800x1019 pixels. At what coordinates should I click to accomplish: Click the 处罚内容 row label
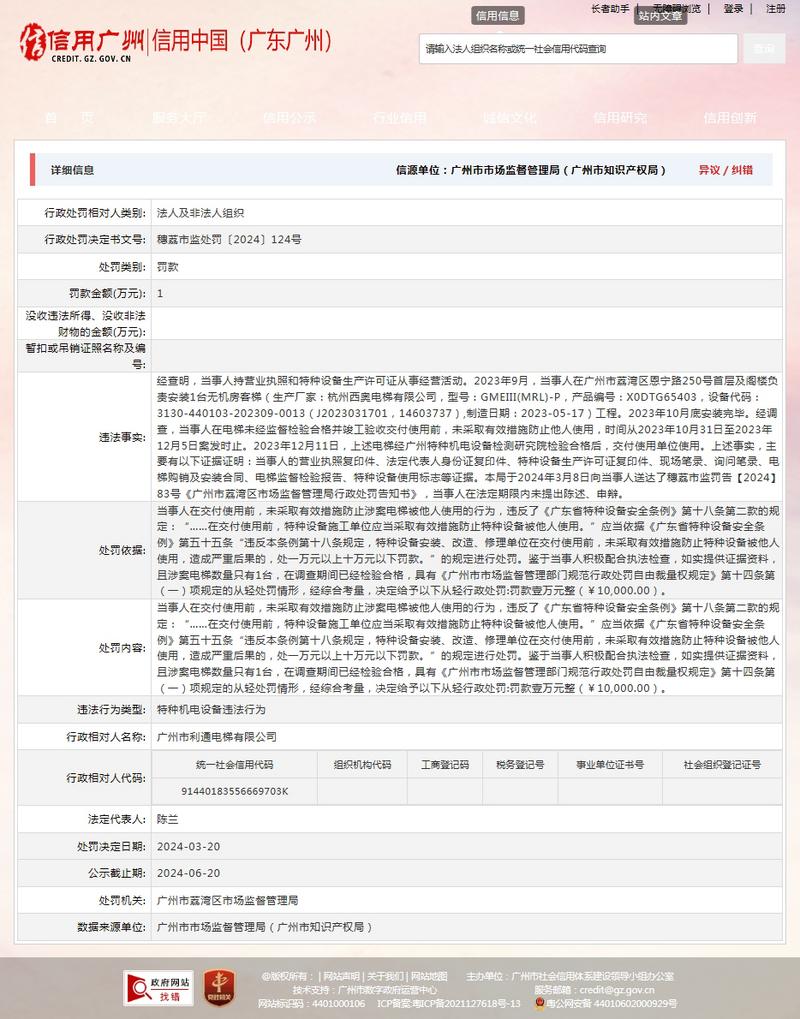point(122,648)
